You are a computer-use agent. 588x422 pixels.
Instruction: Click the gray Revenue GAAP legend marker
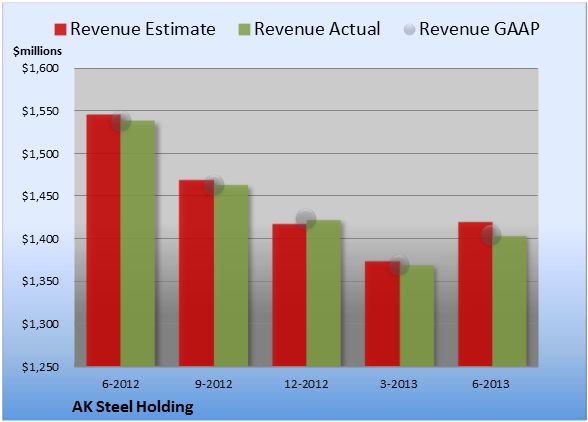pyautogui.click(x=410, y=30)
